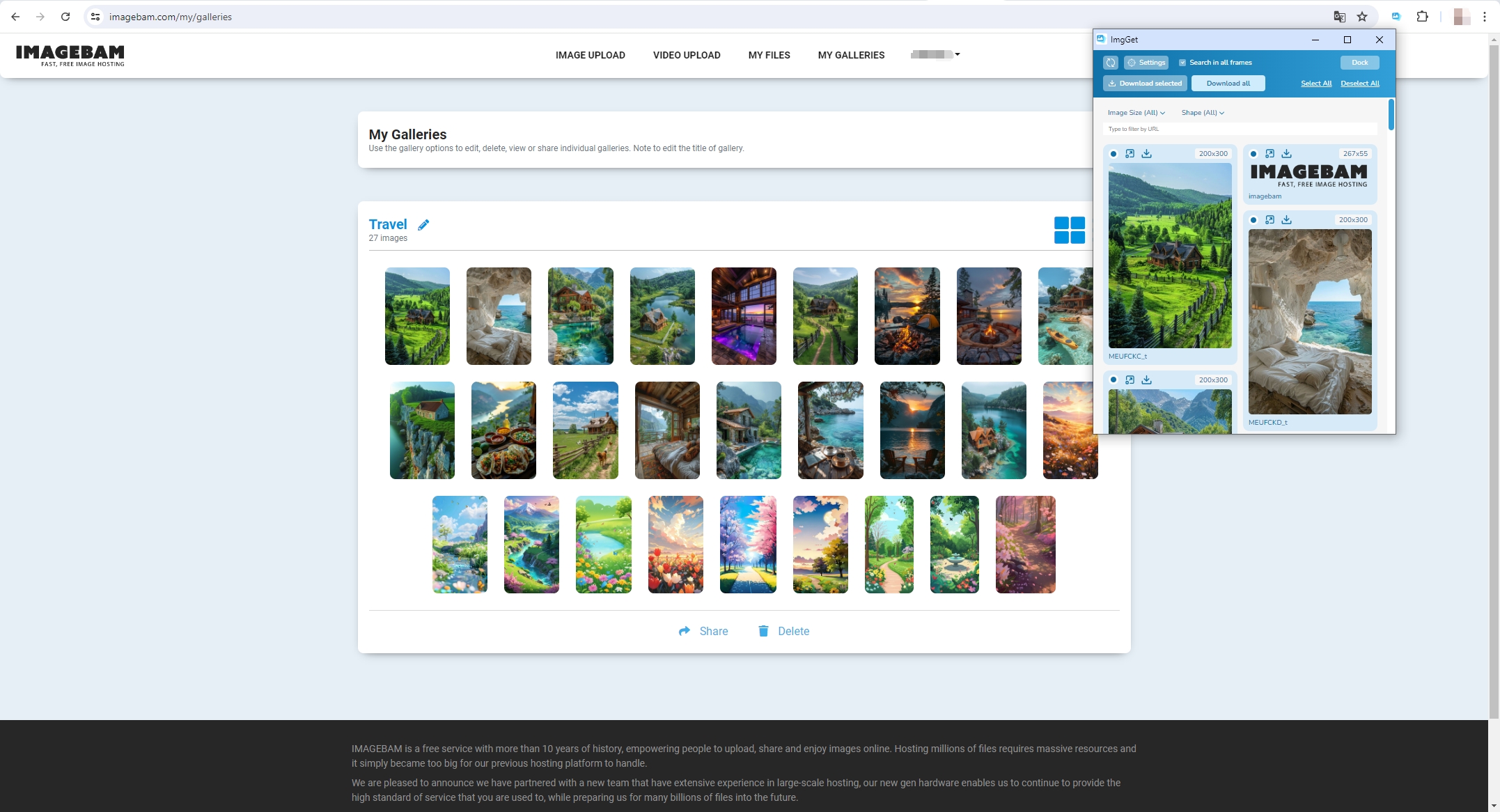Click the image preview icon in first ImgGet result

point(1130,153)
